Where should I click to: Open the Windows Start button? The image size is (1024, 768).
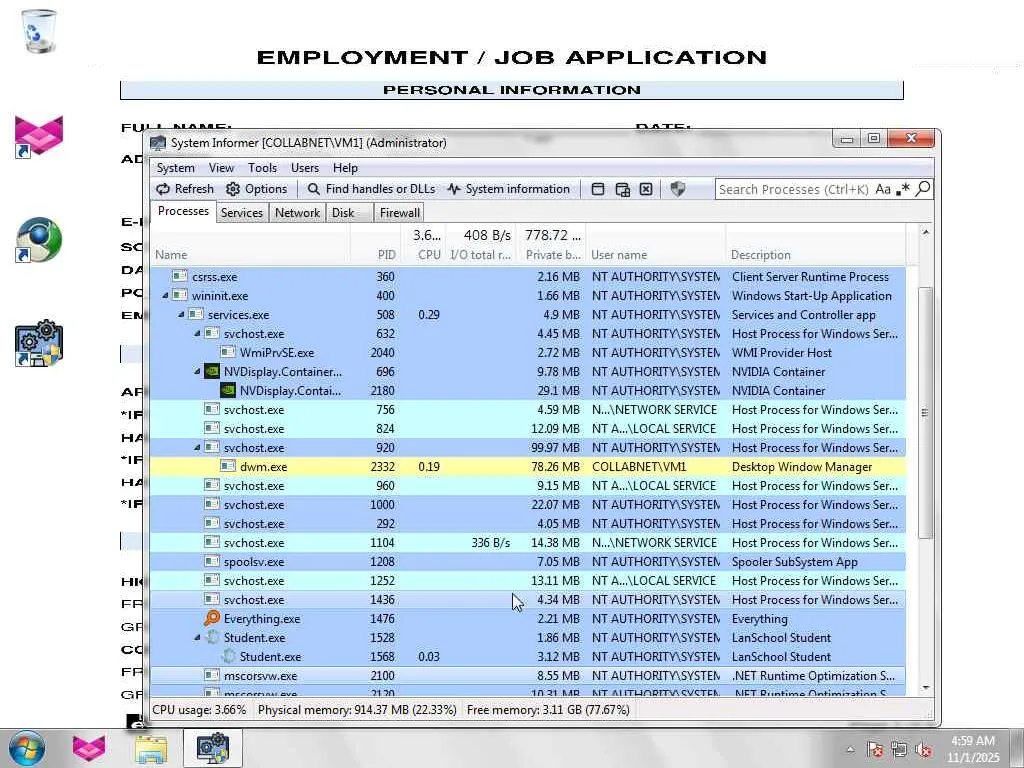point(26,748)
